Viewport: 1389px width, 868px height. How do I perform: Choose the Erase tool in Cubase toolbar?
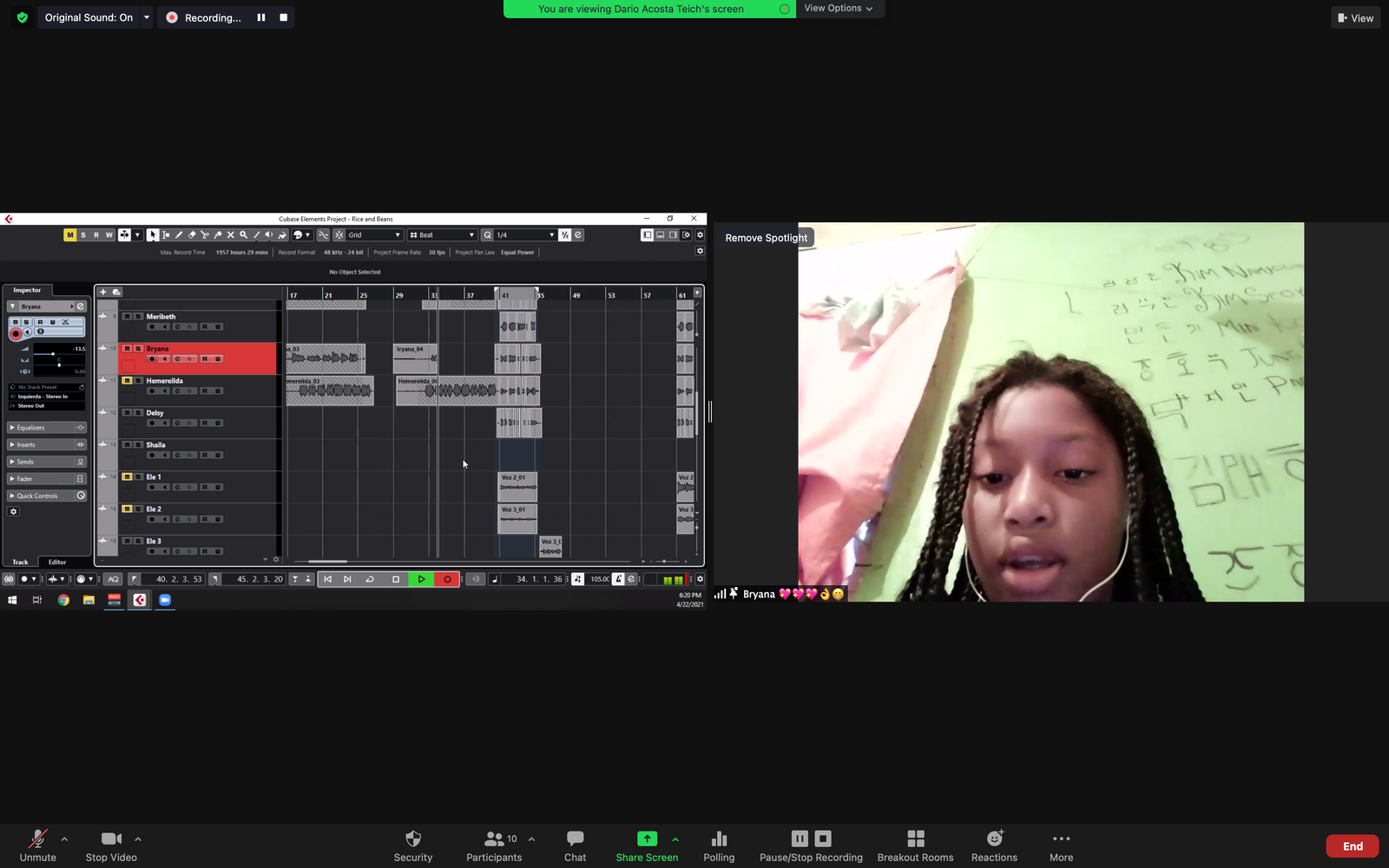192,235
